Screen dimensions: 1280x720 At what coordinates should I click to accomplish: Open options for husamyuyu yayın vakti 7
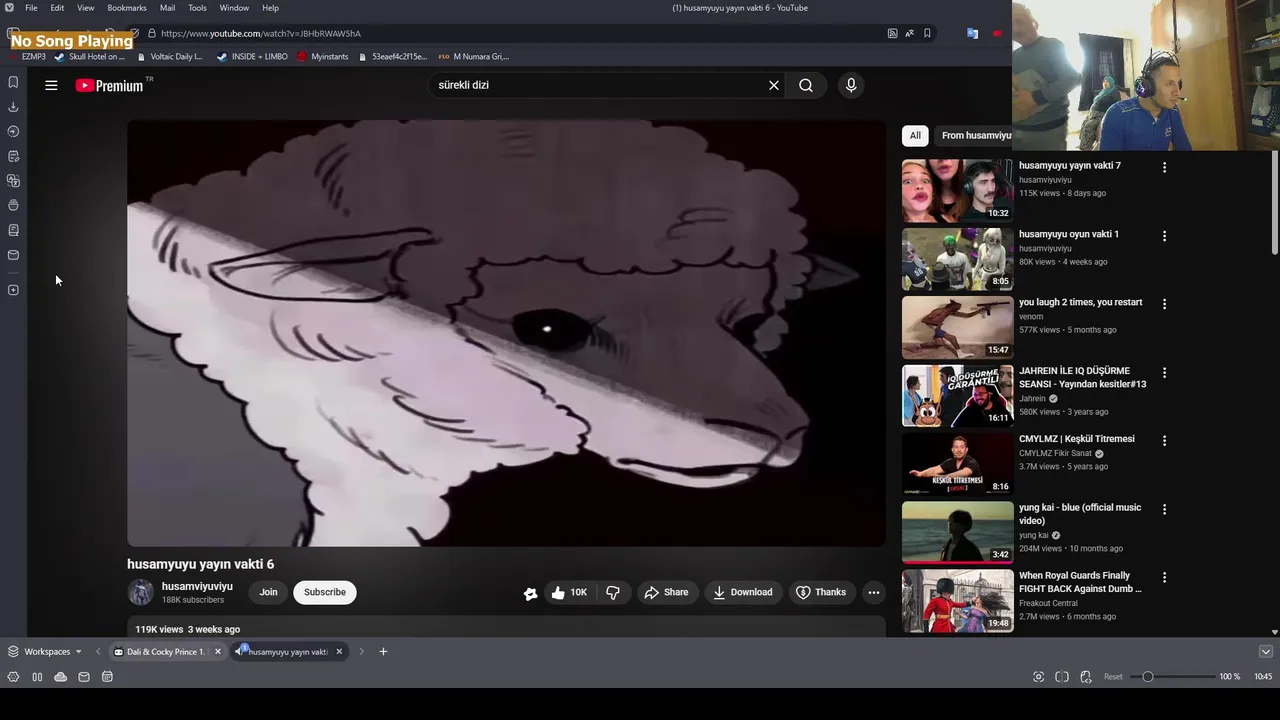(1164, 167)
